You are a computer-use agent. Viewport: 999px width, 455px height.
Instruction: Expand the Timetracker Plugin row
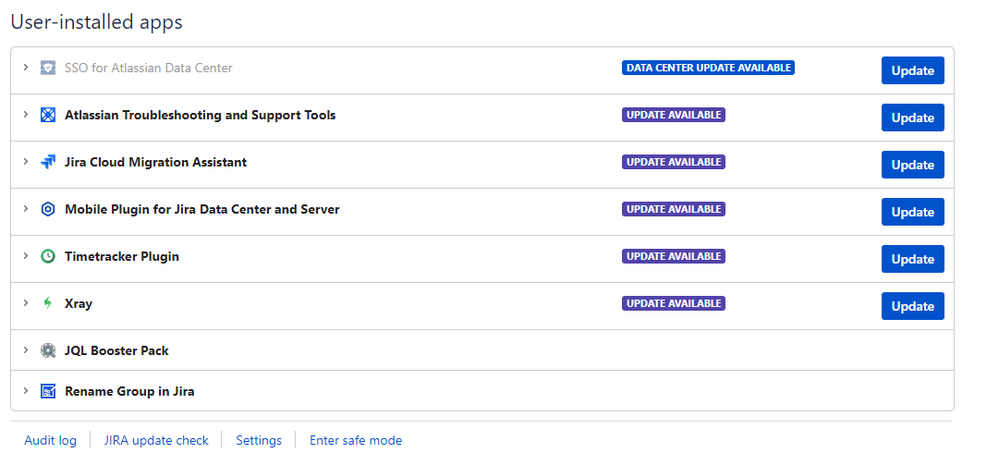click(x=25, y=256)
